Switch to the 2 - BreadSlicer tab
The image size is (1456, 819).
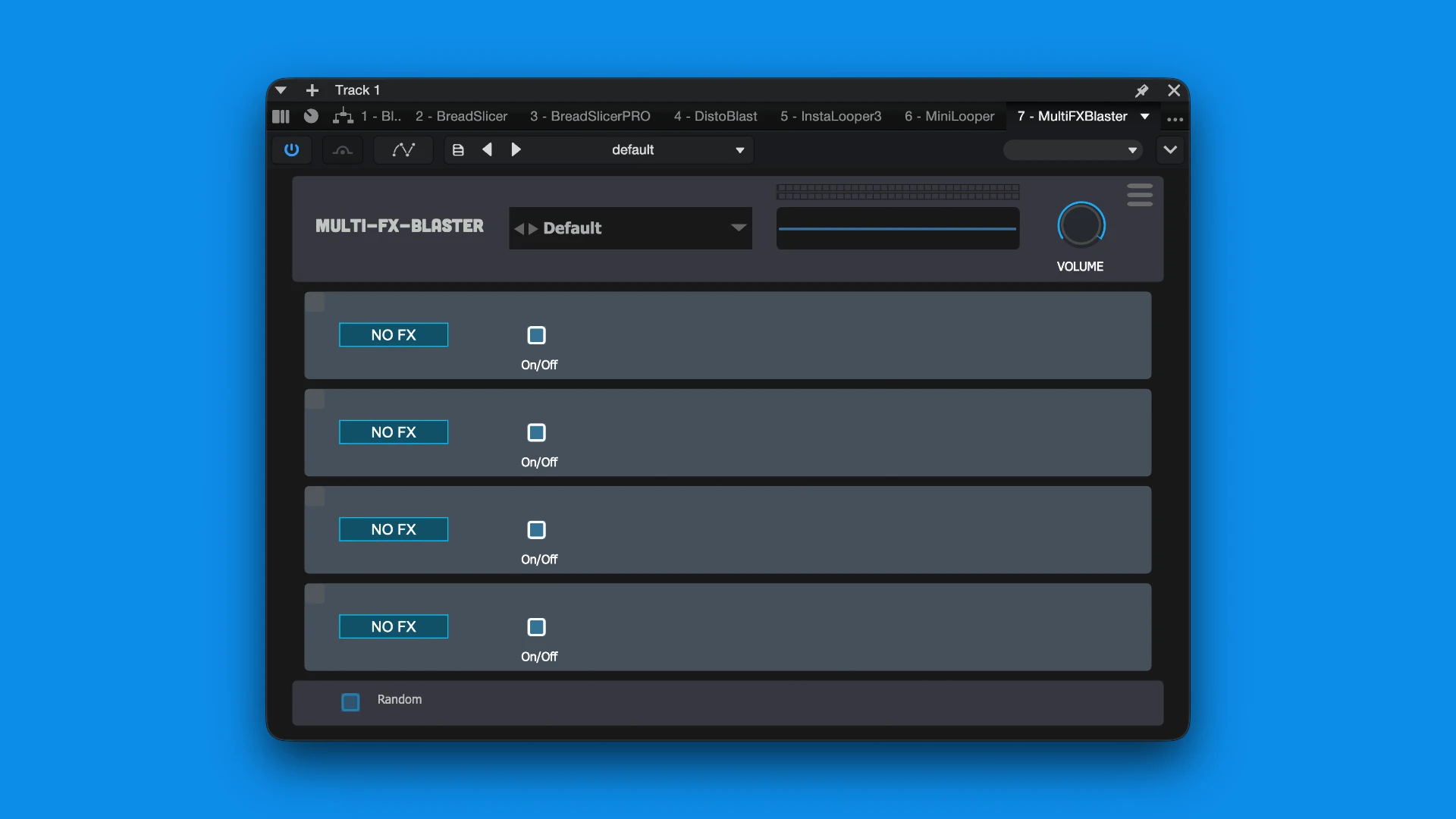click(x=461, y=116)
